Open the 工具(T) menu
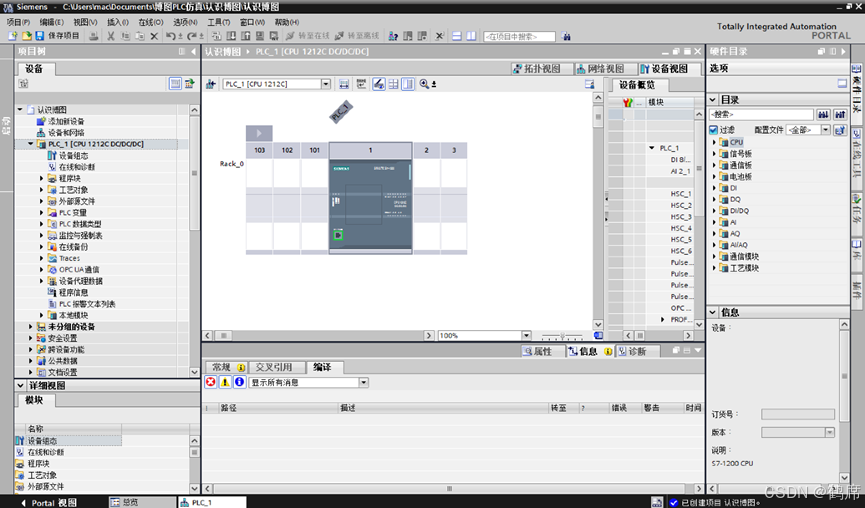This screenshot has height=508, width=865. point(218,22)
